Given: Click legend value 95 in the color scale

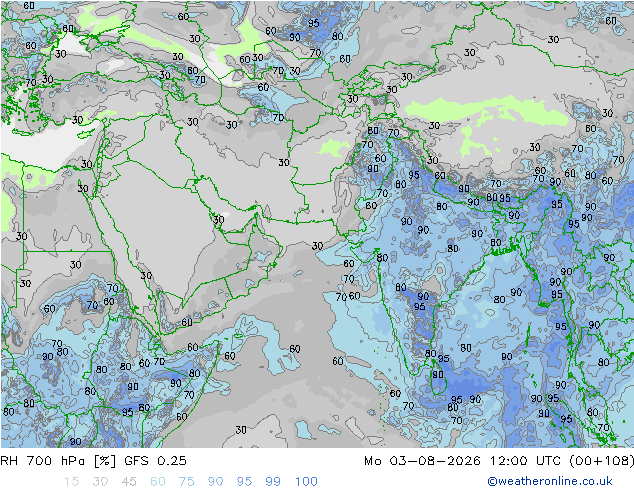Looking at the screenshot, I should (x=244, y=482).
